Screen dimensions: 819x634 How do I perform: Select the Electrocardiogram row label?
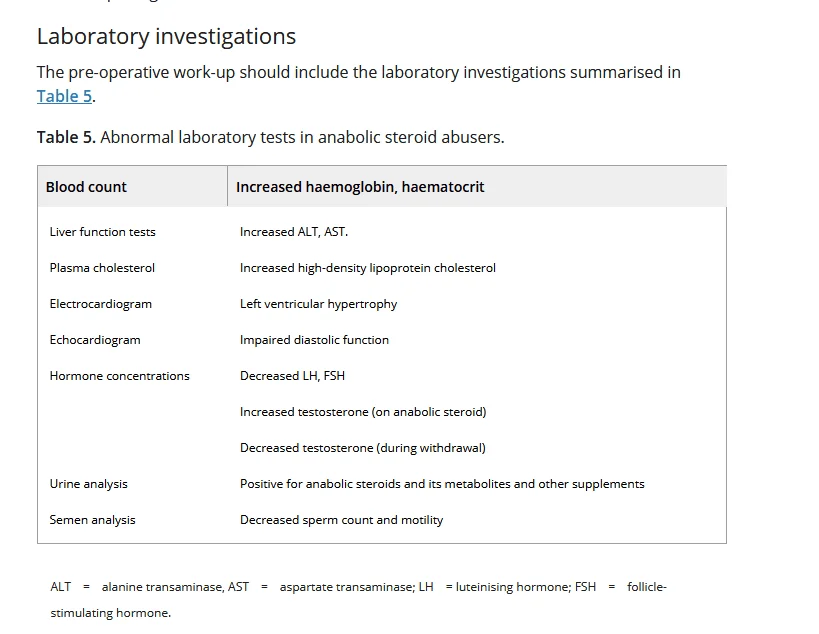click(100, 304)
